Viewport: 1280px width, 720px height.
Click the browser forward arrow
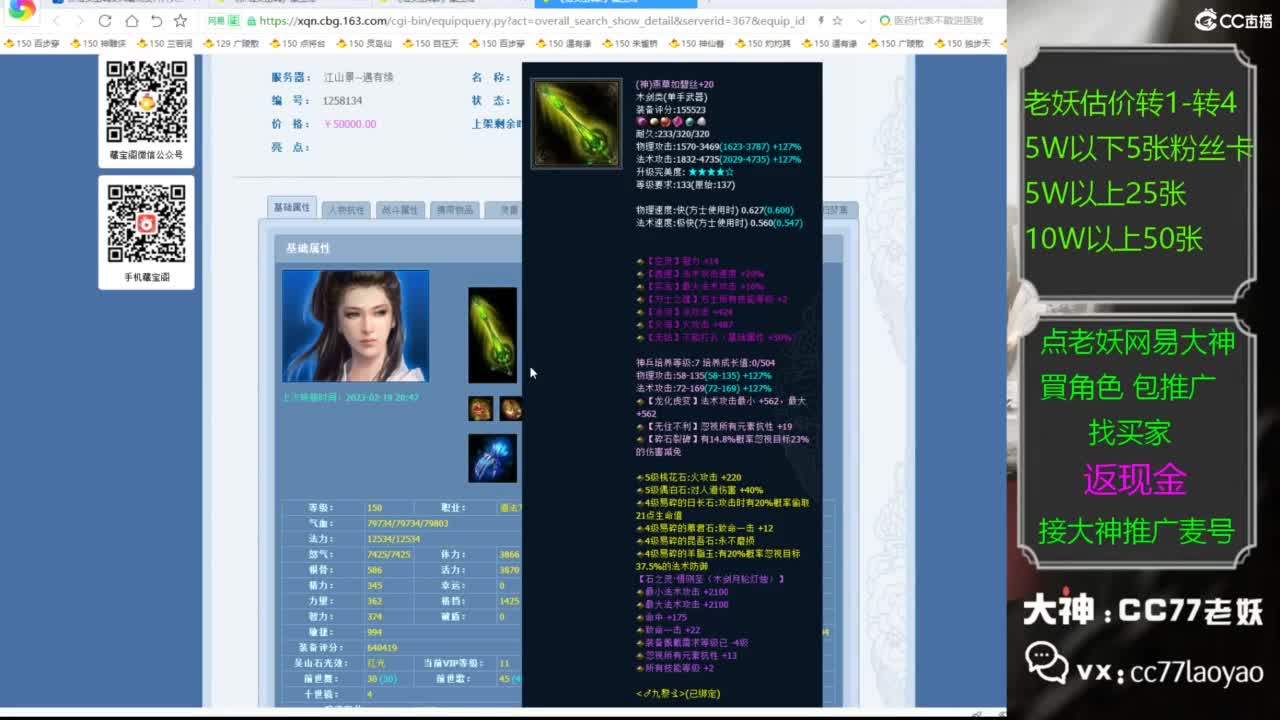[x=80, y=21]
